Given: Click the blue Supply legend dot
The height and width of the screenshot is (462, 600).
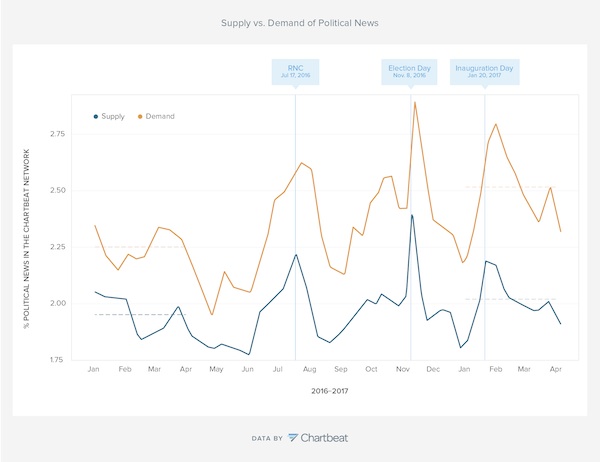Looking at the screenshot, I should click(x=95, y=116).
